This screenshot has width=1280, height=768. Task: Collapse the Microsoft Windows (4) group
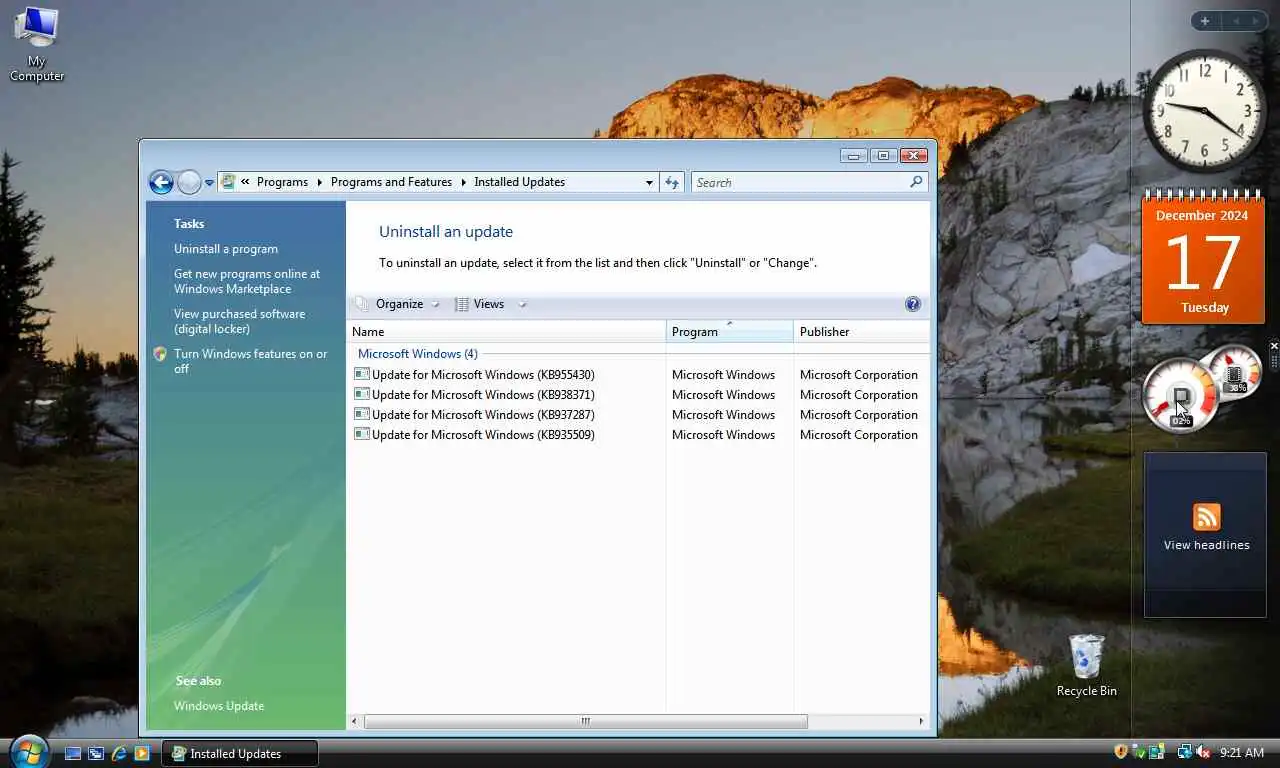tap(418, 354)
